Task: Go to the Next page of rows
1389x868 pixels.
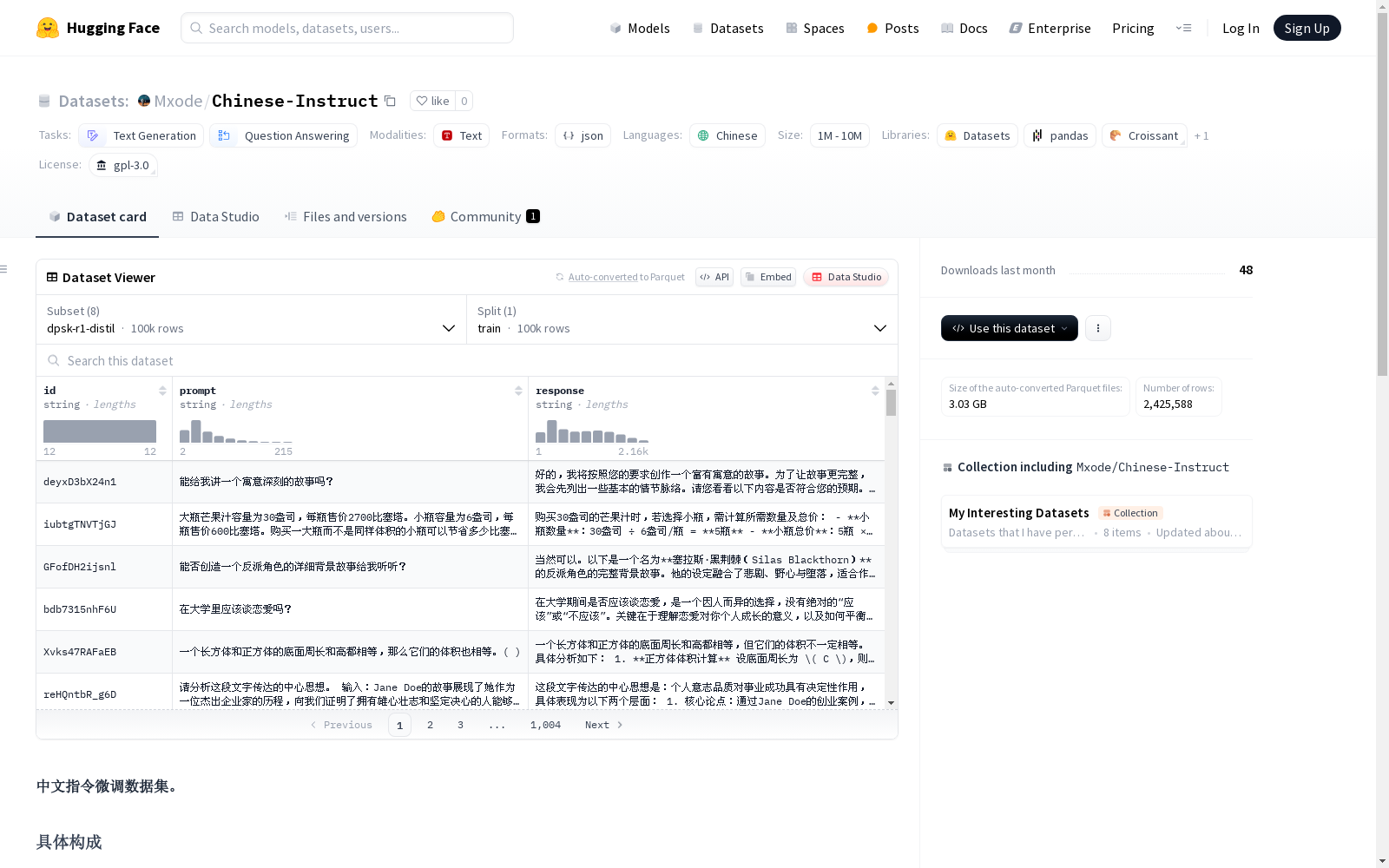Action: [x=604, y=725]
